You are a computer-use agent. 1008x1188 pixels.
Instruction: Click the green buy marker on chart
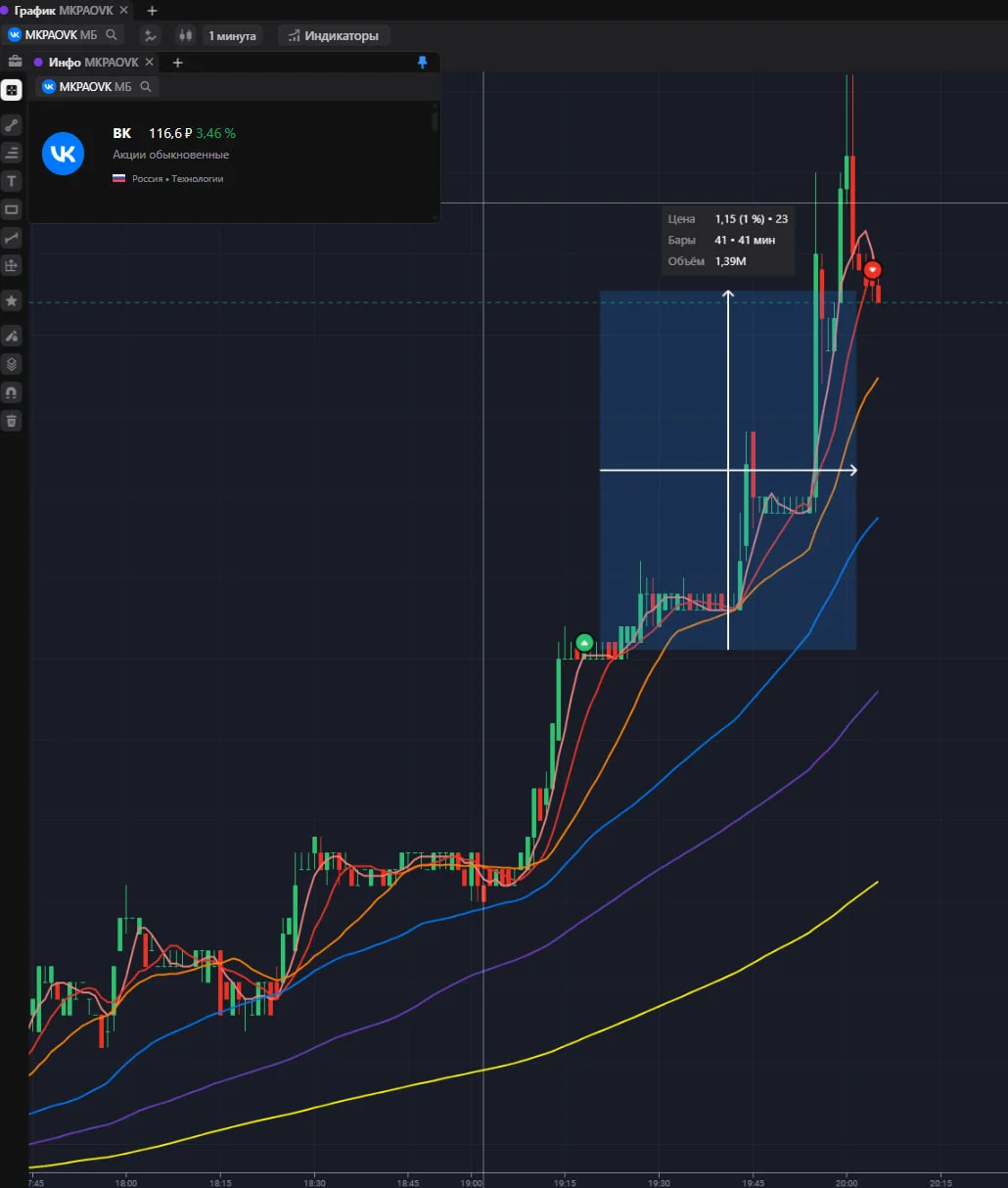point(584,643)
